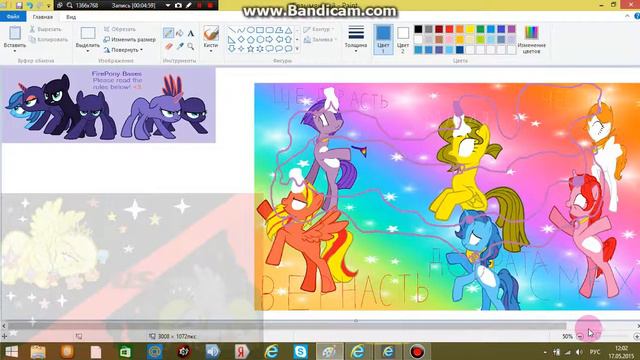Pick the green color swatch
Viewport: 640px width, 360px height.
480,29
